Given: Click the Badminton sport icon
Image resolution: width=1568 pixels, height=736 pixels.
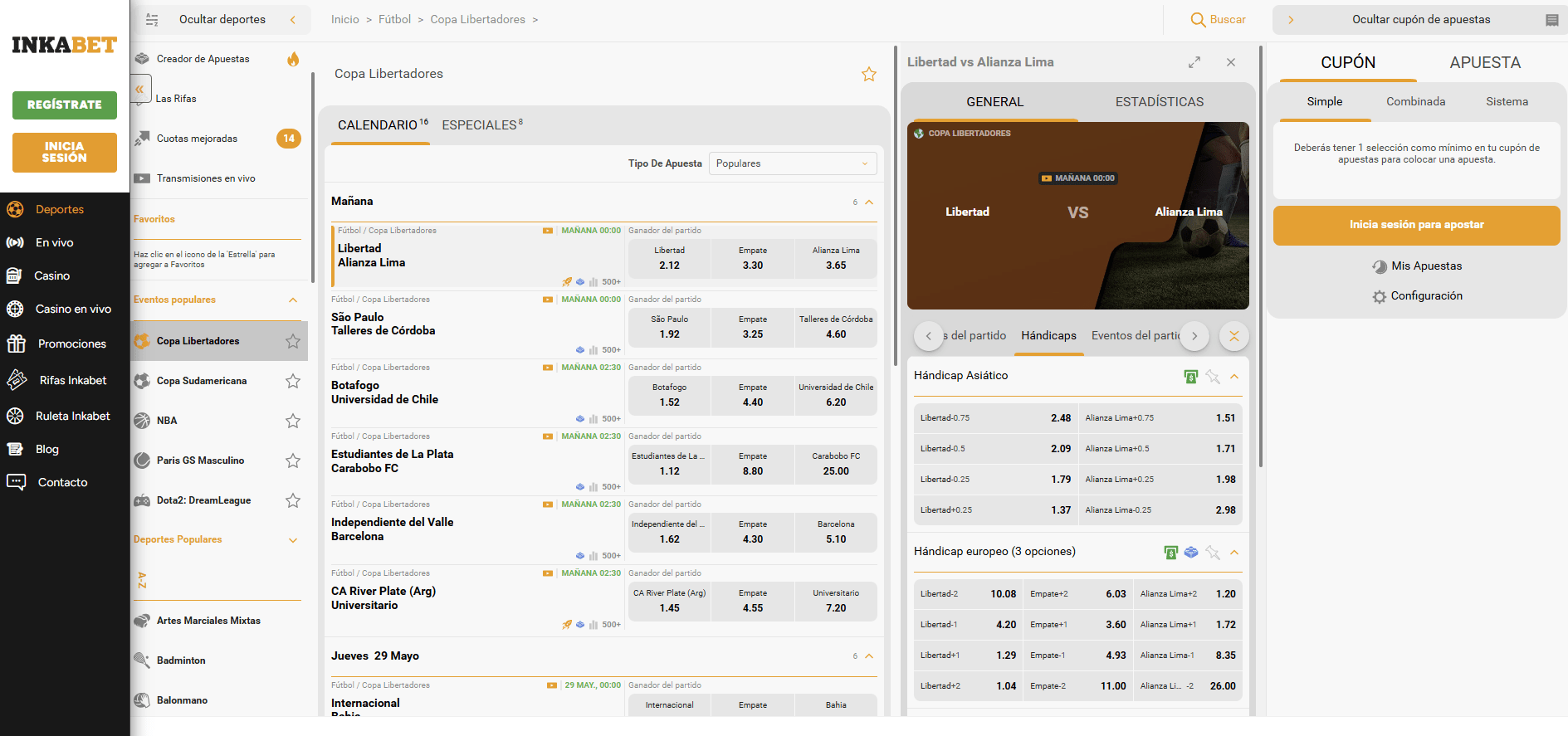Looking at the screenshot, I should pyautogui.click(x=142, y=660).
